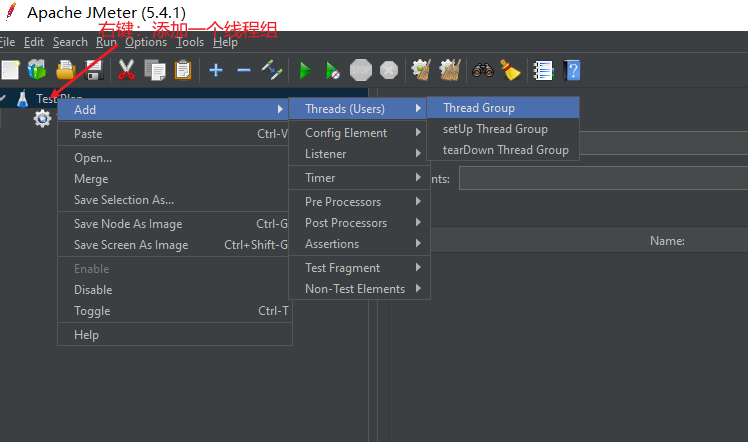748x442 pixels.
Task: Open the Edit menu
Action: [x=34, y=42]
